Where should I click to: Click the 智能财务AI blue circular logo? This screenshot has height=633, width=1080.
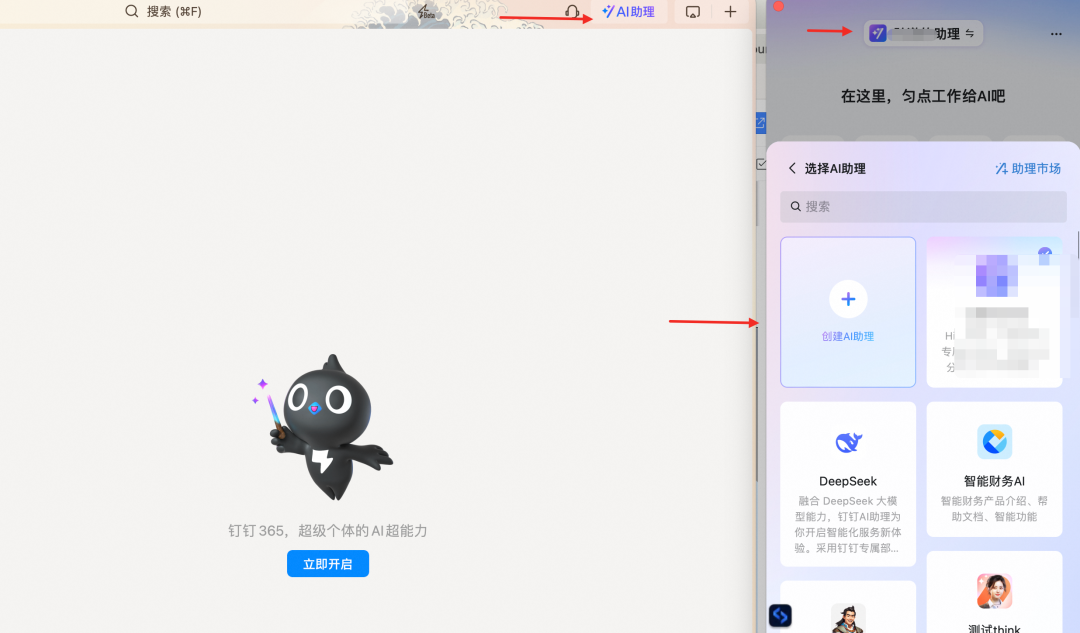(994, 442)
